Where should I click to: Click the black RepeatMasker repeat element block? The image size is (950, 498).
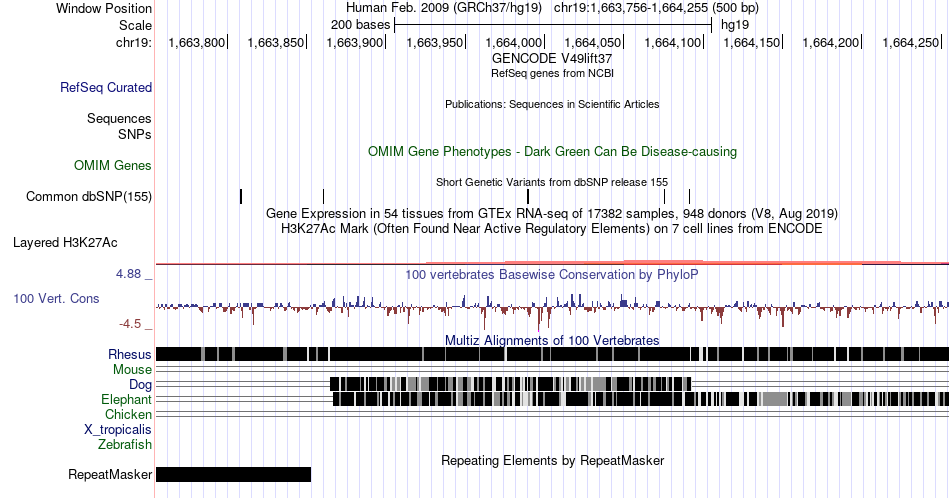pos(233,474)
